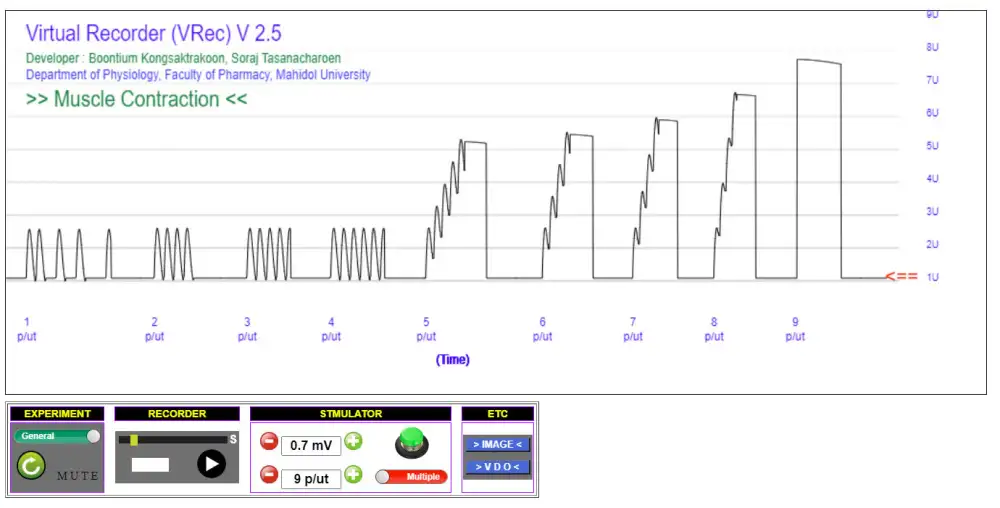The image size is (1000, 508).
Task: Increase pulses per unit time with plus
Action: click(354, 475)
